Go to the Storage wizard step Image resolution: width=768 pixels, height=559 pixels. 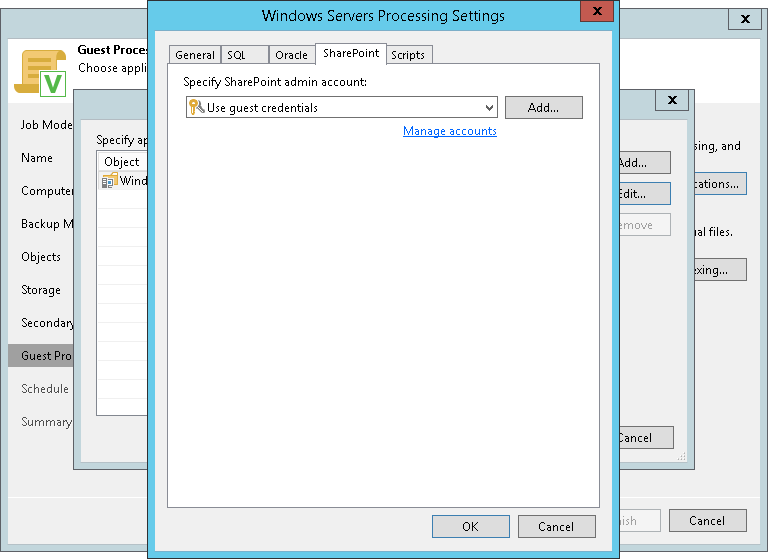point(41,290)
